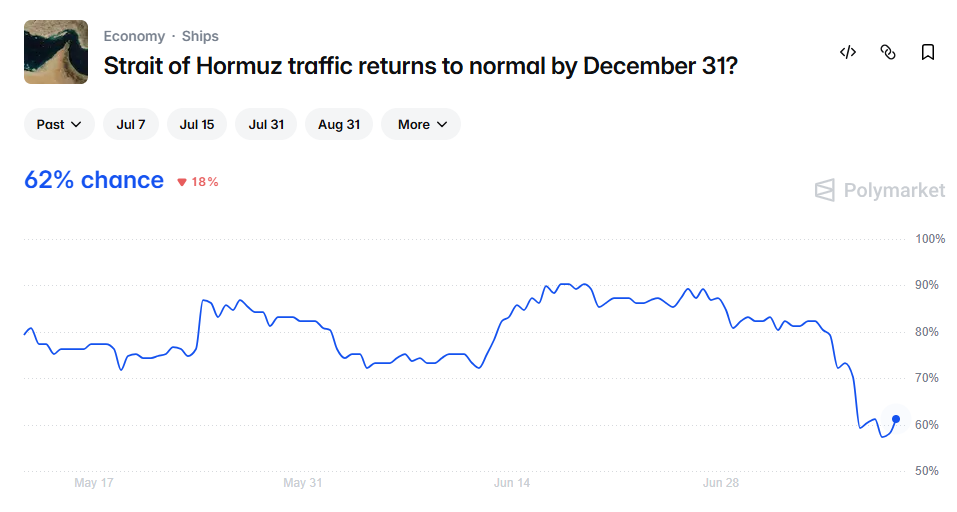The width and height of the screenshot is (957, 512).
Task: Copy the market link icon
Action: 888,52
